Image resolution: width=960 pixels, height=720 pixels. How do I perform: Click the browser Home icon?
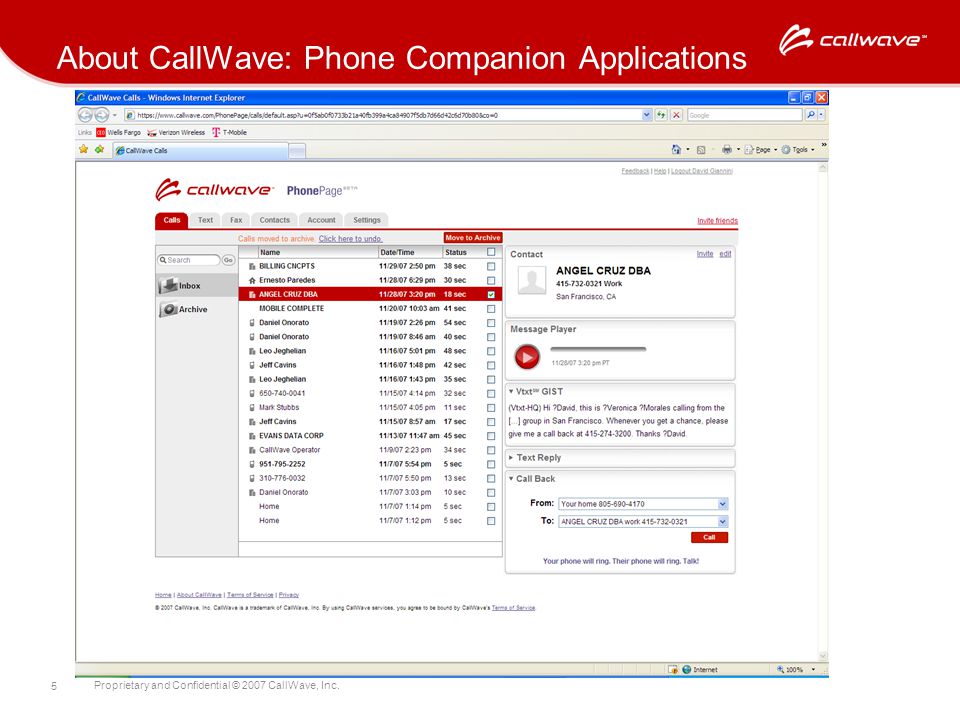[x=676, y=149]
